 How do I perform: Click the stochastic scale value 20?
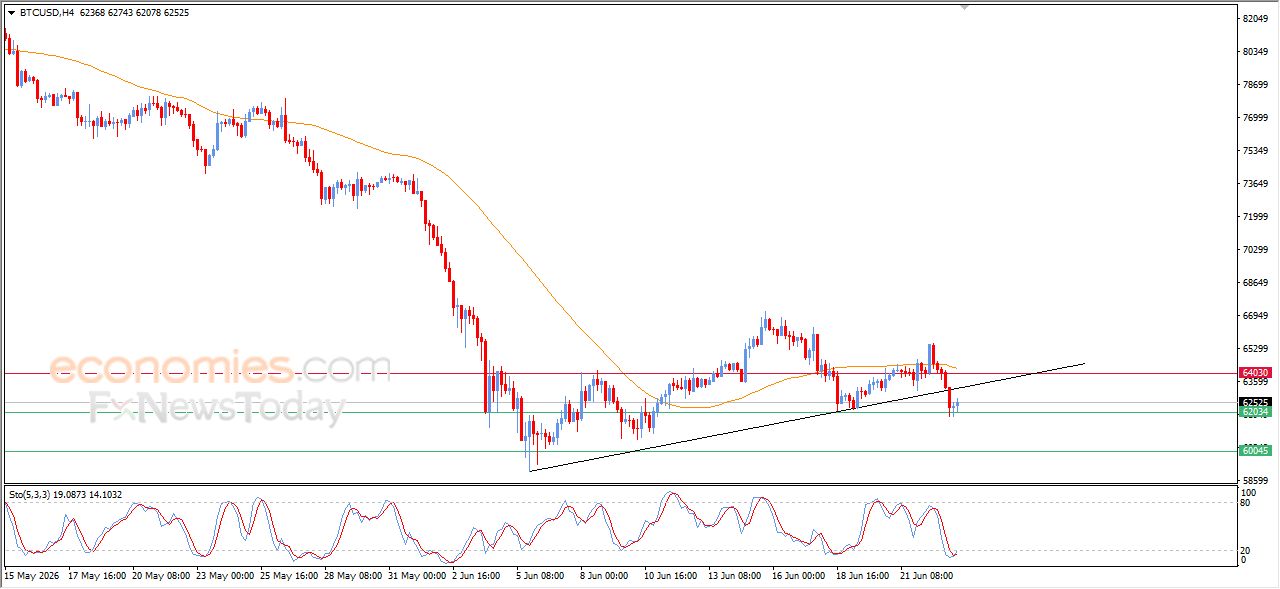(1247, 550)
